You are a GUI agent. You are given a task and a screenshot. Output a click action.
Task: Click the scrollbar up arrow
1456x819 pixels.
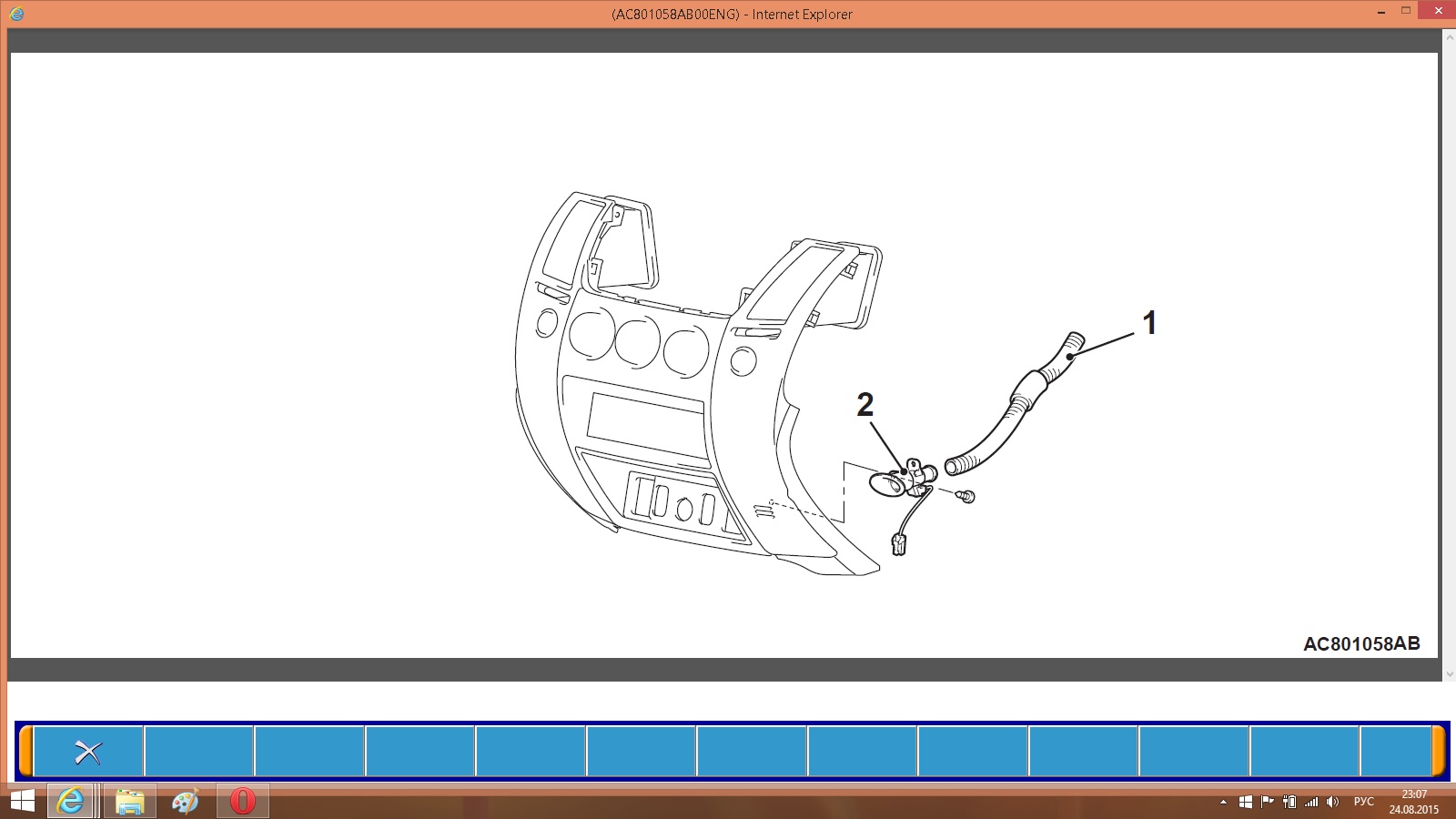1450,36
